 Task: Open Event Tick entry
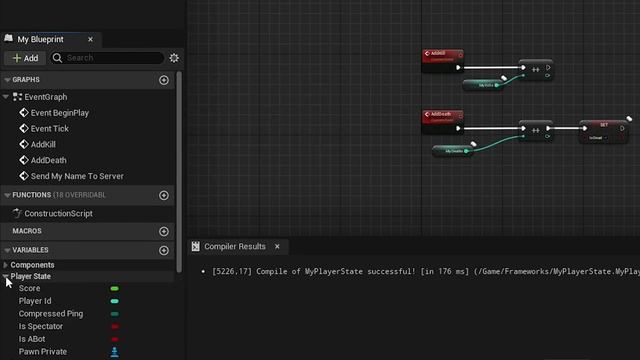(50, 129)
